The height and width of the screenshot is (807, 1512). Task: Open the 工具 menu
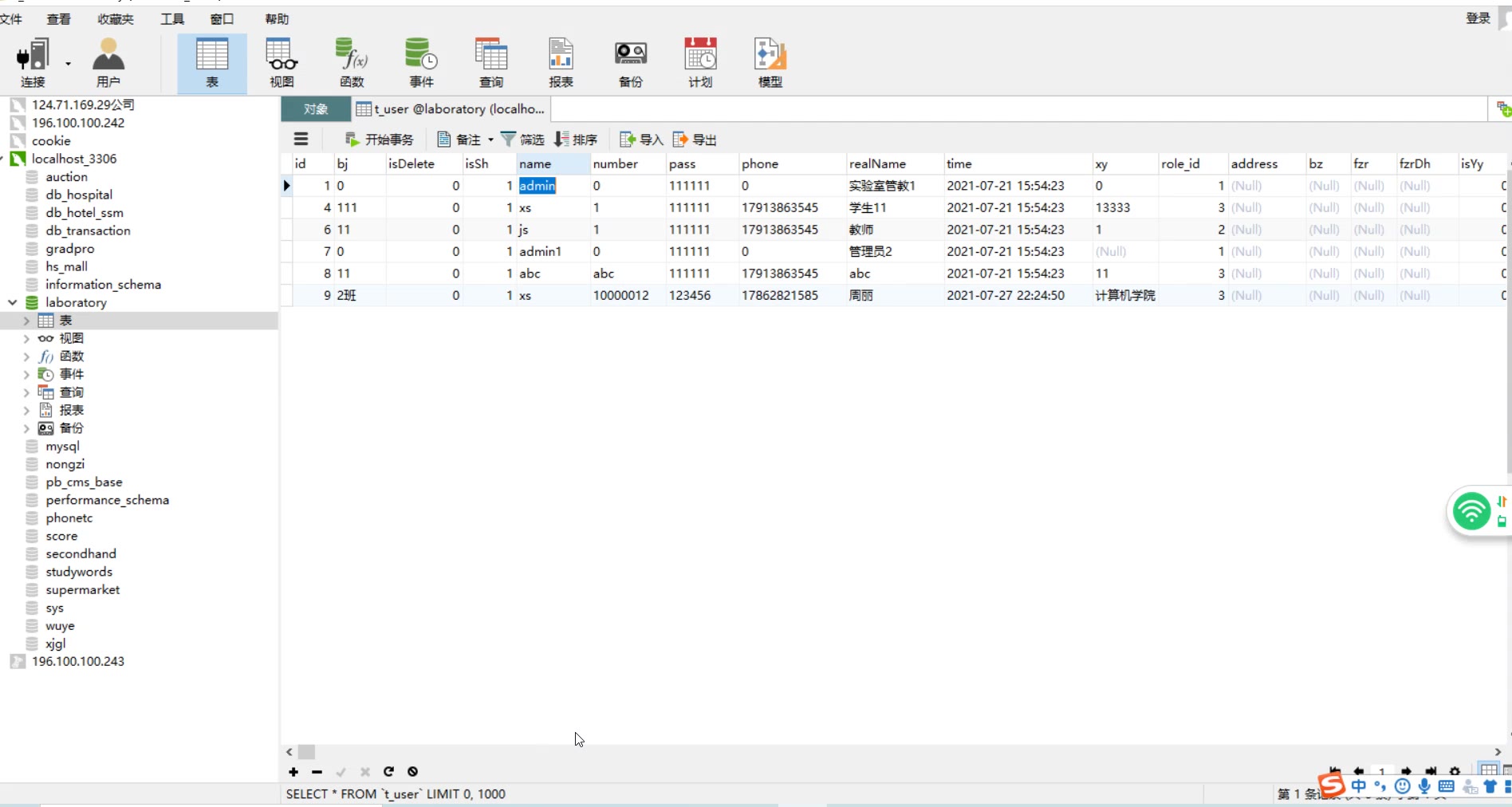point(172,18)
